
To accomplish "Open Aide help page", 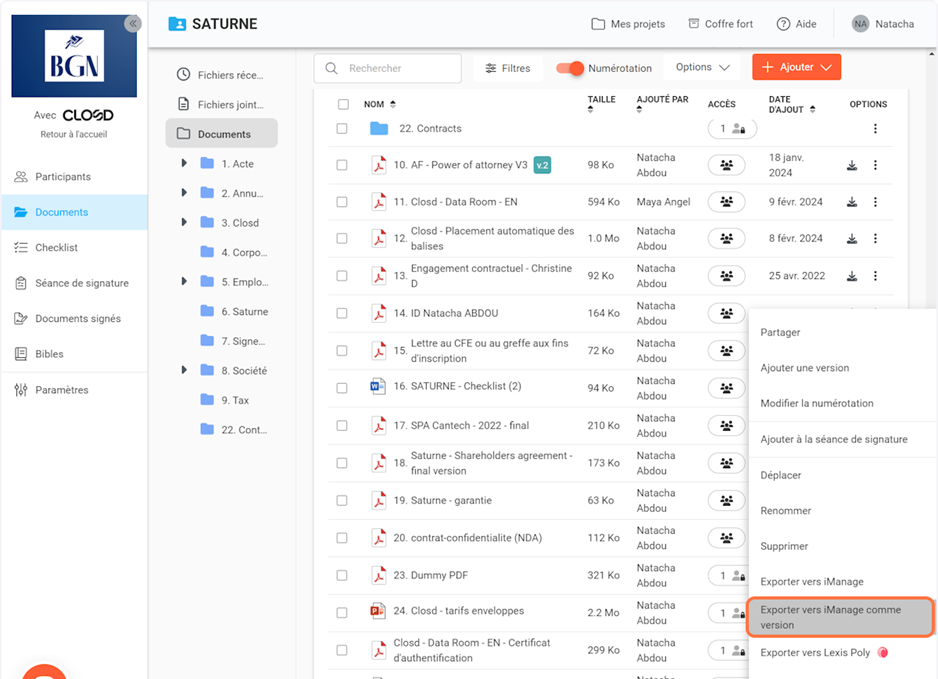I will pos(796,24).
